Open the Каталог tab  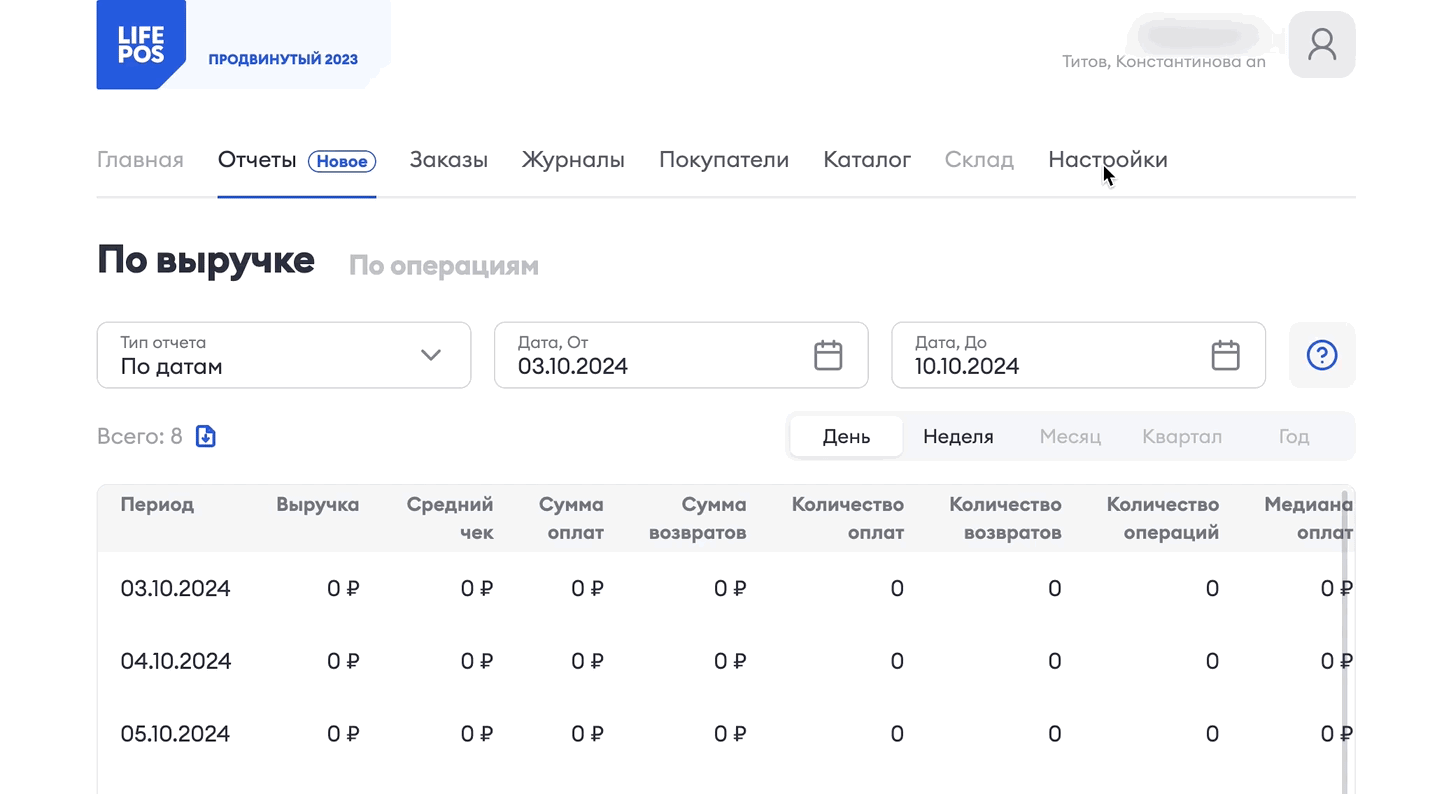click(867, 160)
